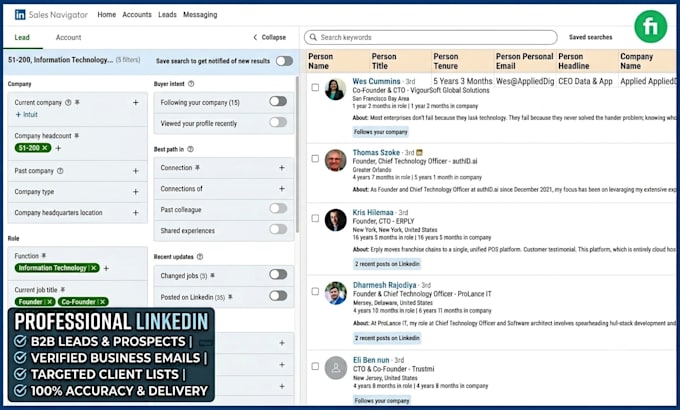The width and height of the screenshot is (680, 410).
Task: Open Saved searches
Action: (x=590, y=37)
